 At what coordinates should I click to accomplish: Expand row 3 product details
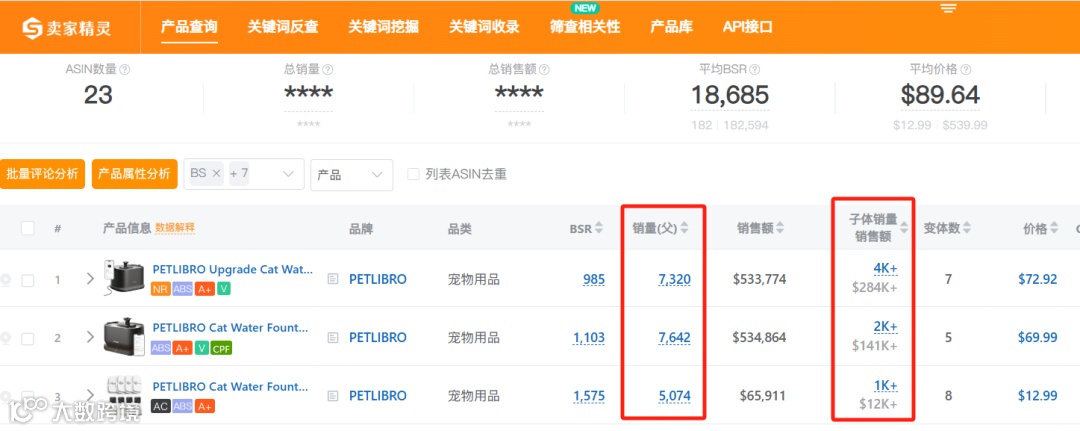click(90, 395)
